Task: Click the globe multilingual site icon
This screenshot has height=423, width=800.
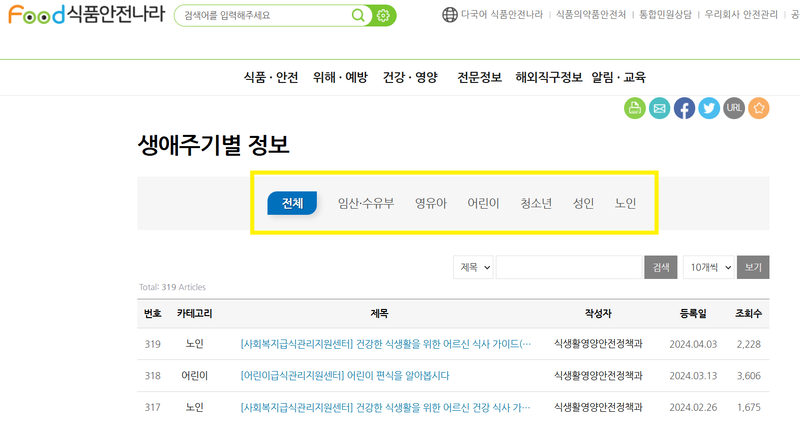Action: (x=450, y=15)
